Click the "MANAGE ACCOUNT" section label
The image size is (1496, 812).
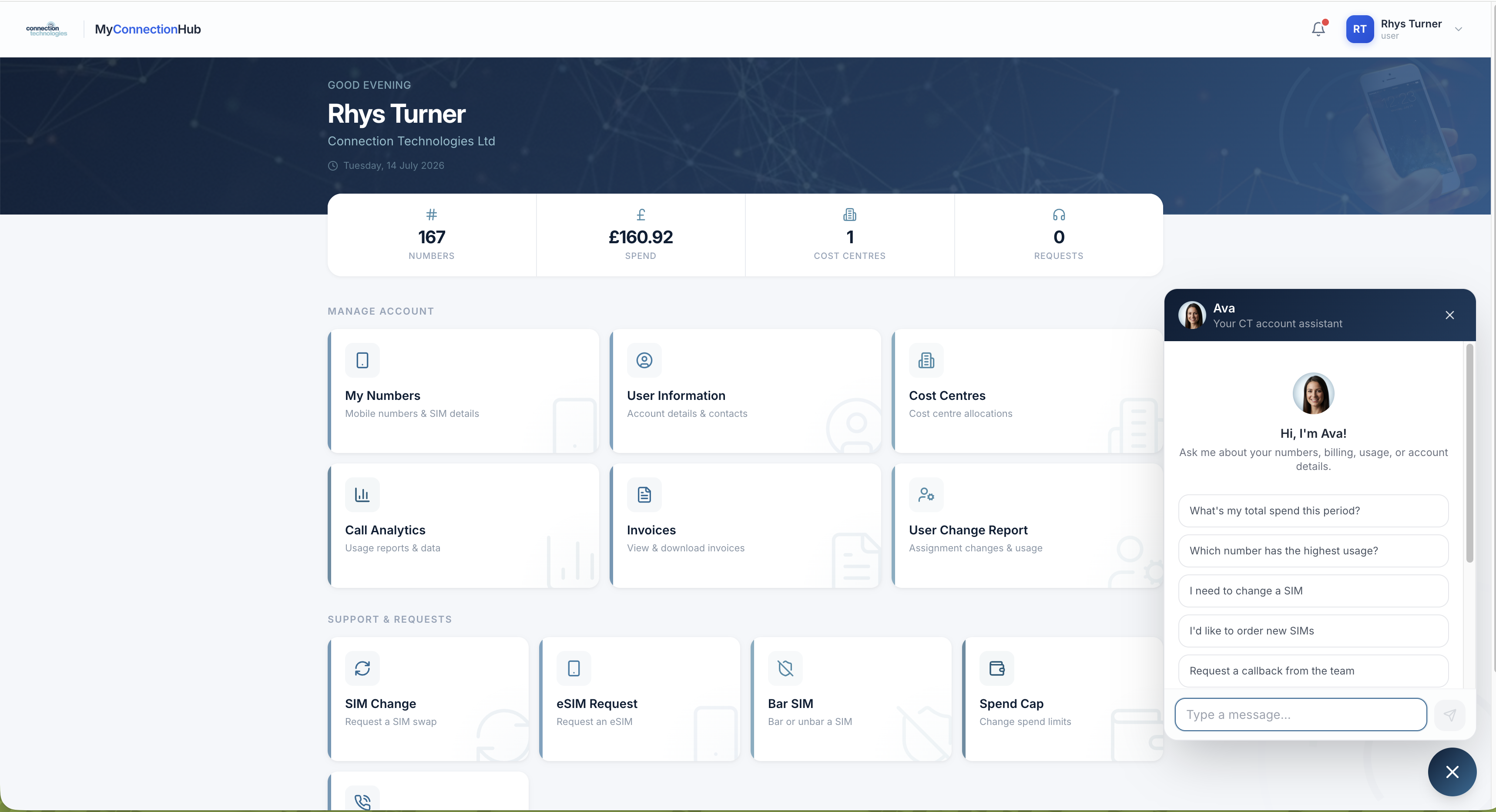click(x=380, y=311)
